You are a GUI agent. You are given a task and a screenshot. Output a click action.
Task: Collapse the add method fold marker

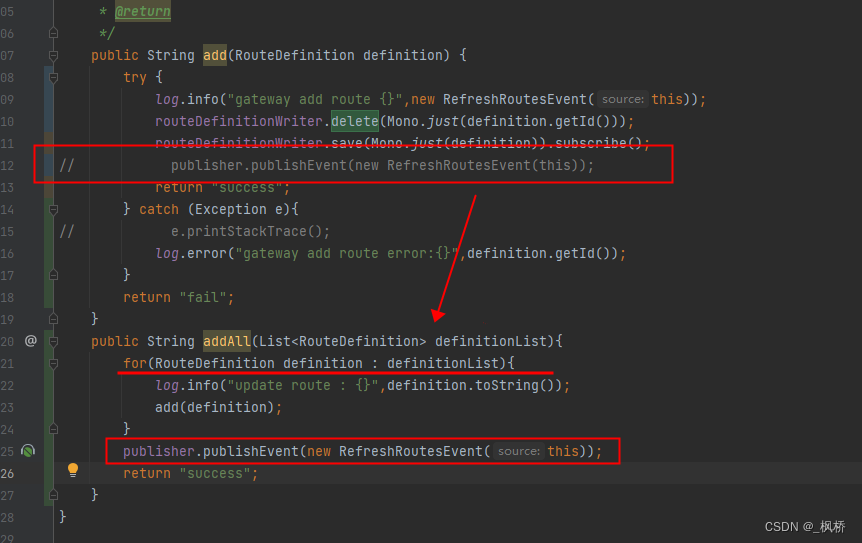tap(53, 56)
